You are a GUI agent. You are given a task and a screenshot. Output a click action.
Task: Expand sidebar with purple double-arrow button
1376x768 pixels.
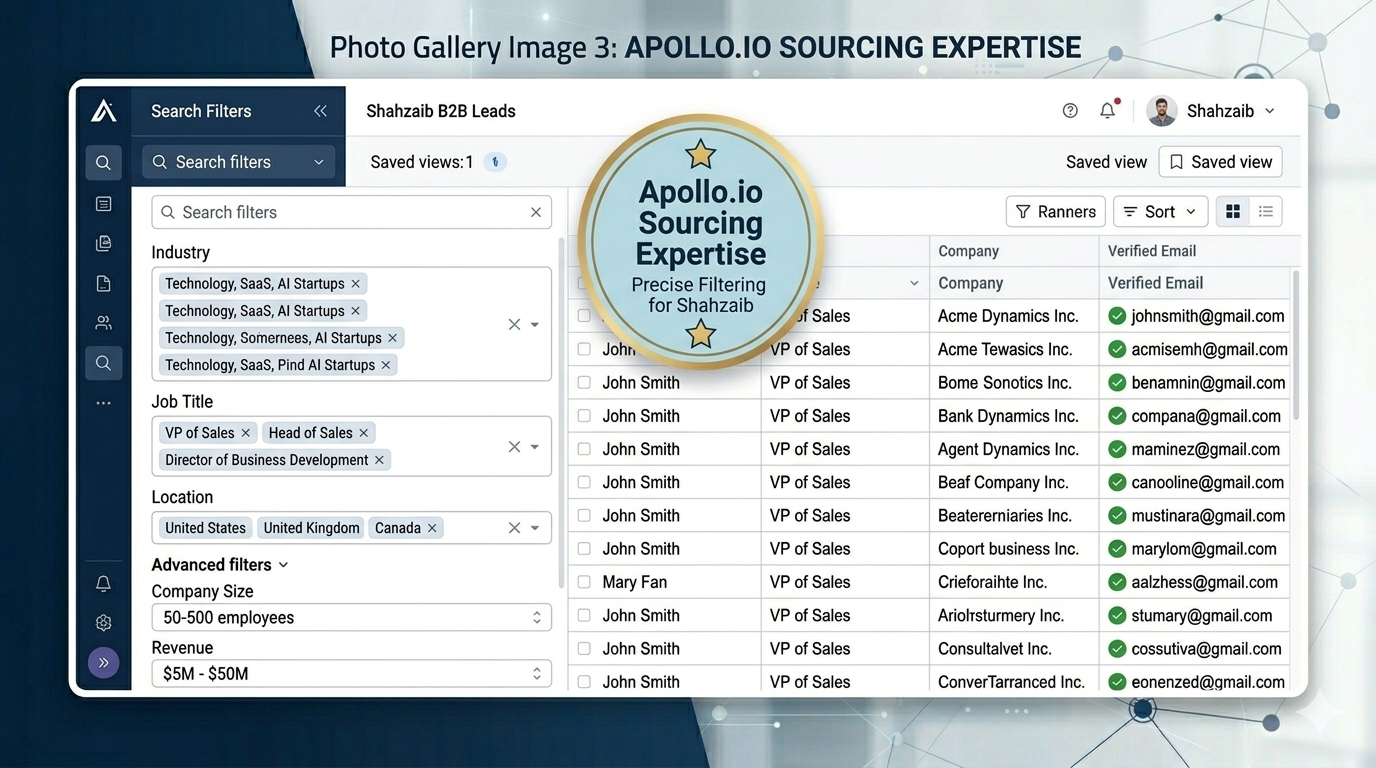(103, 663)
